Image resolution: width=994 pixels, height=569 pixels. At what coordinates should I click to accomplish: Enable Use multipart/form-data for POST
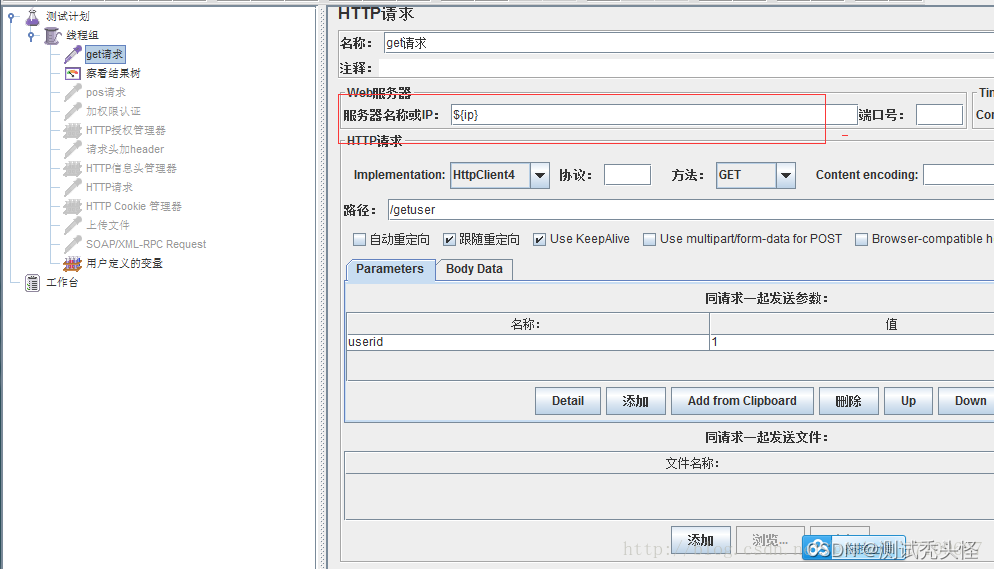pyautogui.click(x=649, y=240)
